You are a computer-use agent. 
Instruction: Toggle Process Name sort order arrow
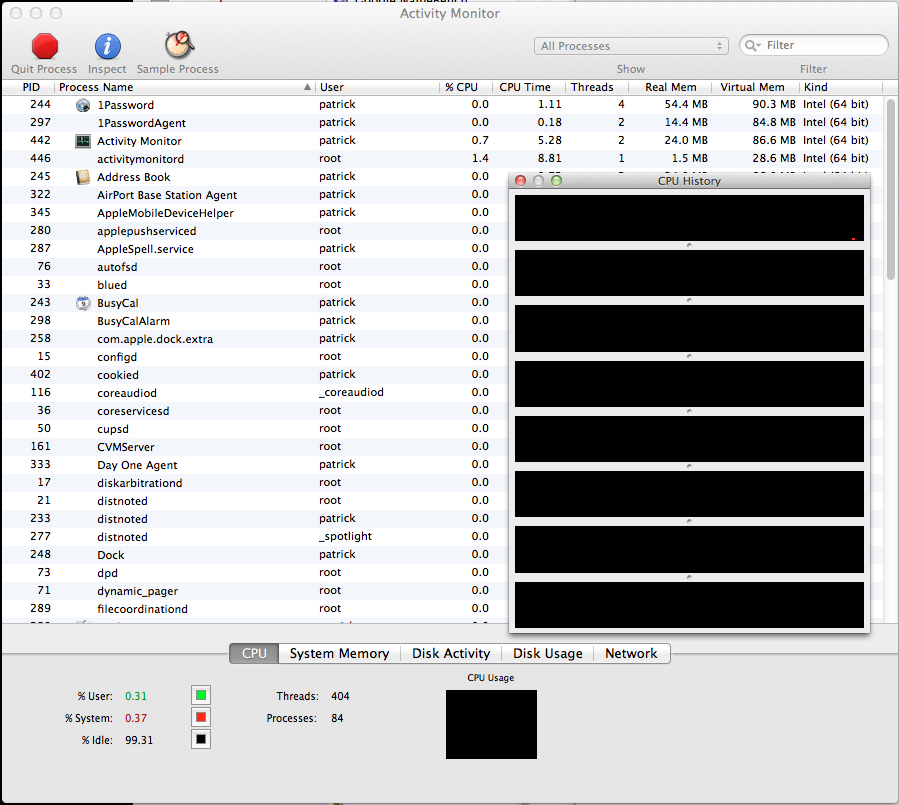pos(307,87)
